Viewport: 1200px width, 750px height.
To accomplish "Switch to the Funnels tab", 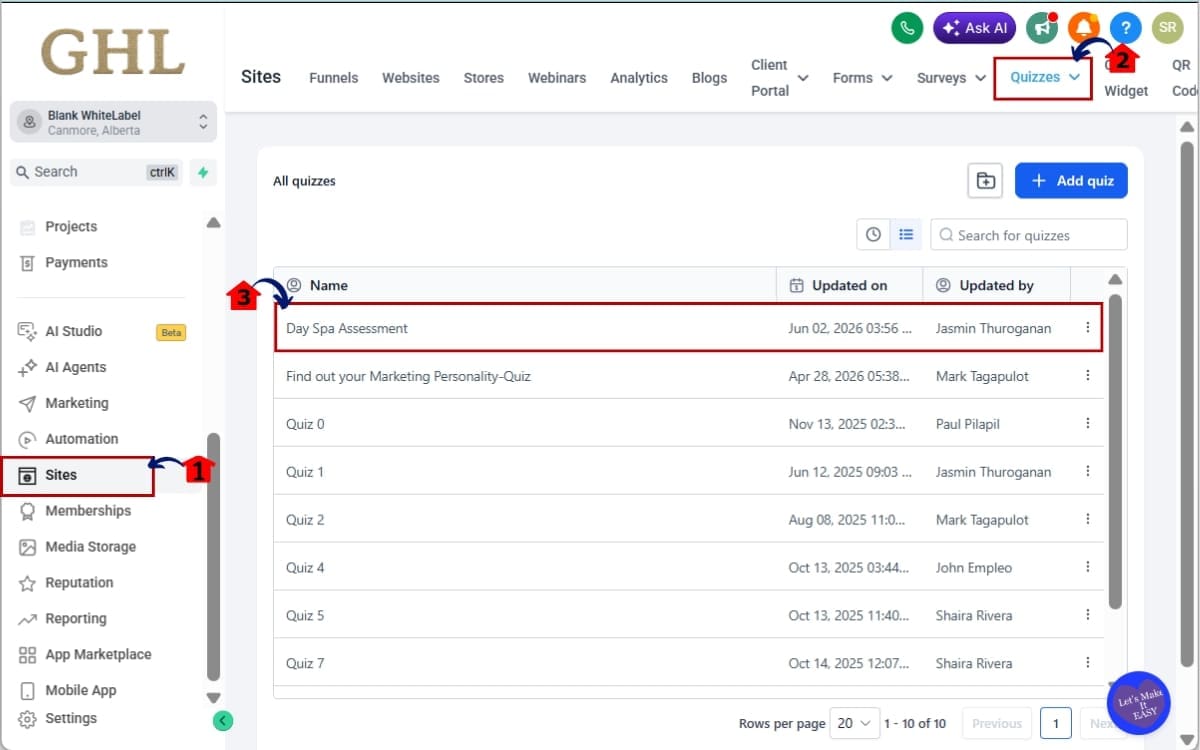I will 333,78.
